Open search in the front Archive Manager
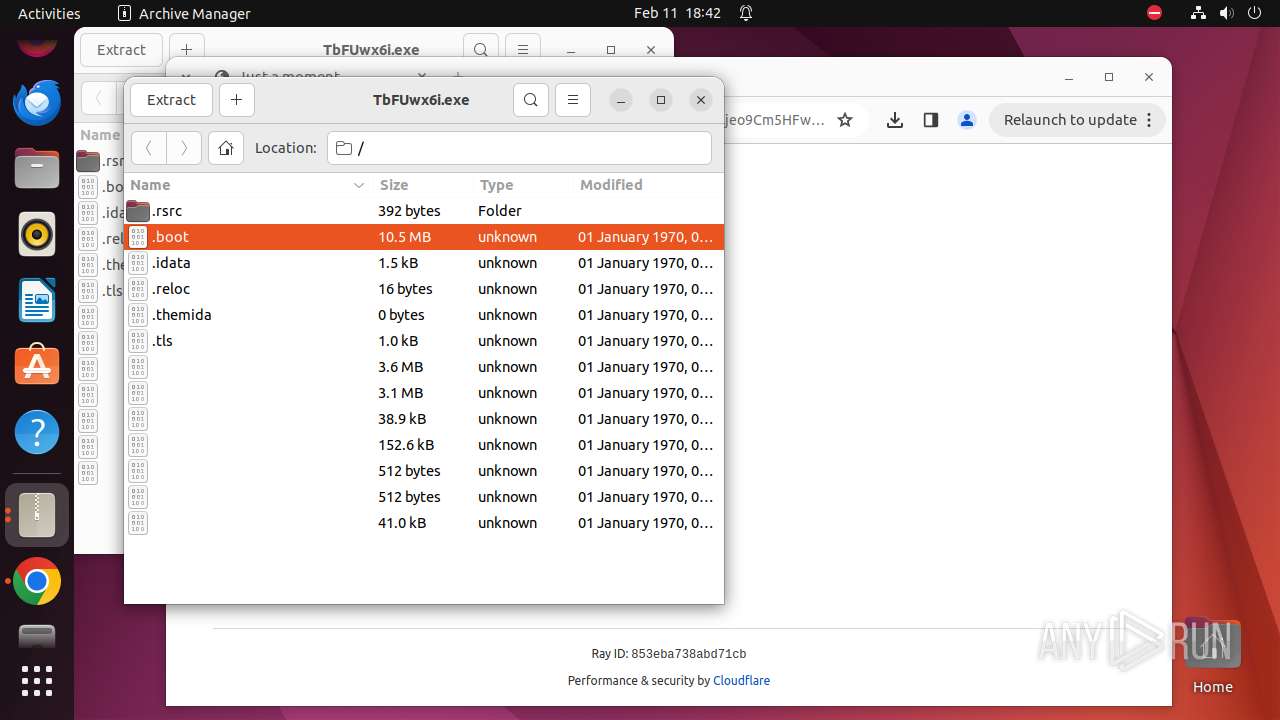 pyautogui.click(x=531, y=100)
